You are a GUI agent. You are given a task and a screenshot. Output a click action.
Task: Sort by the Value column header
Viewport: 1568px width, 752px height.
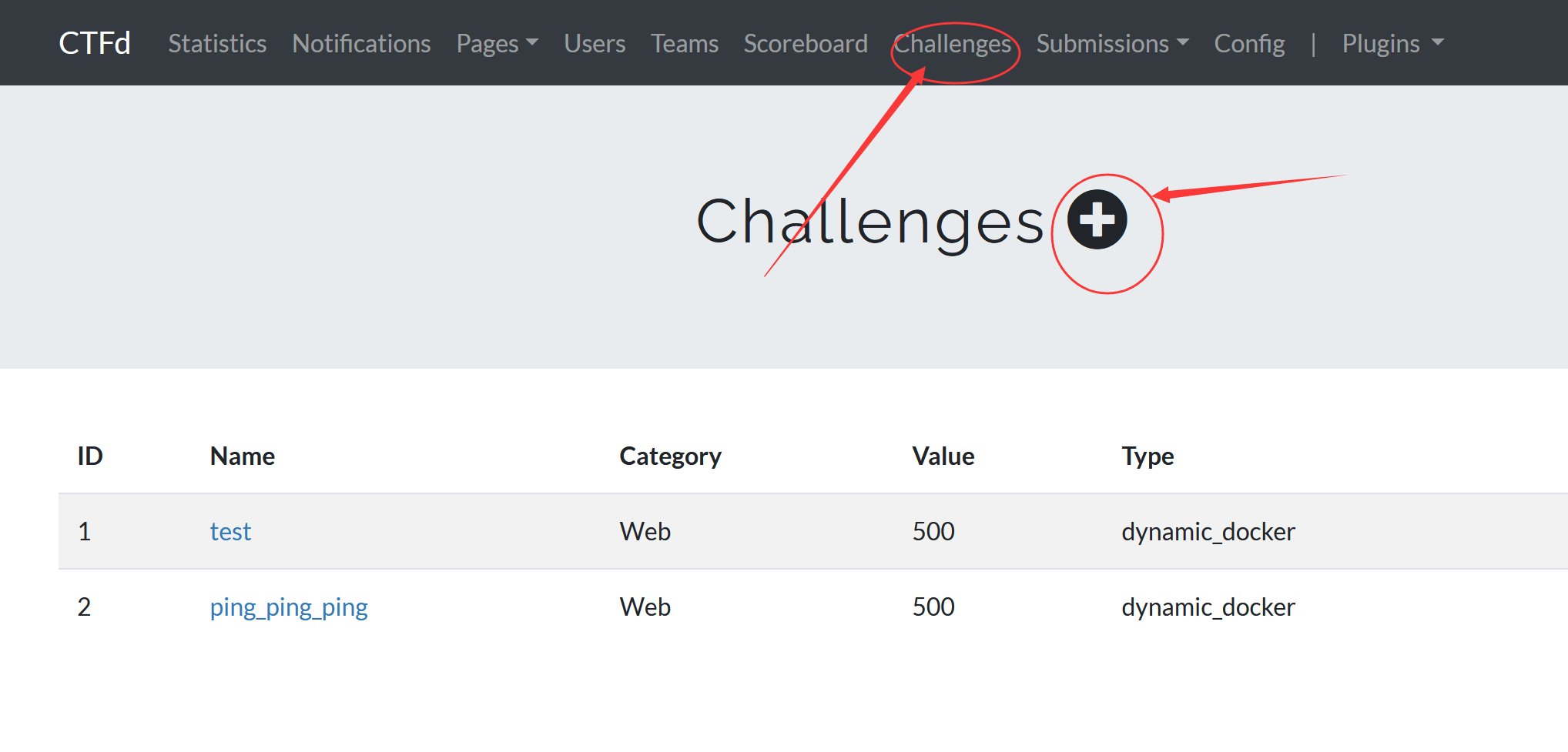pyautogui.click(x=943, y=456)
